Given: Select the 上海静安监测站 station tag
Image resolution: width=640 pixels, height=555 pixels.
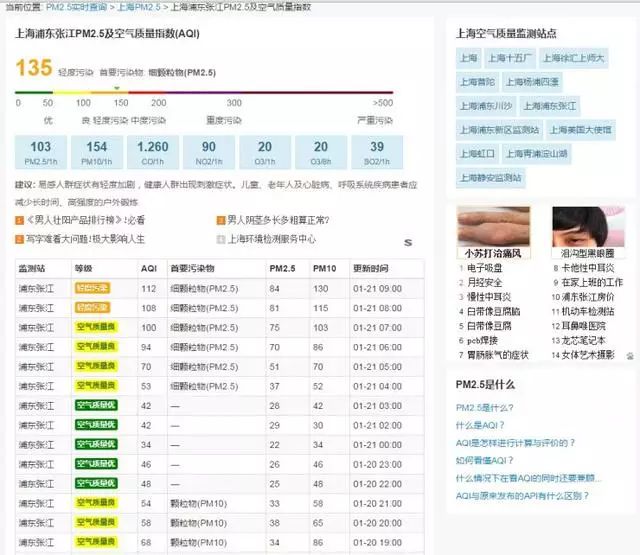Looking at the screenshot, I should [491, 178].
